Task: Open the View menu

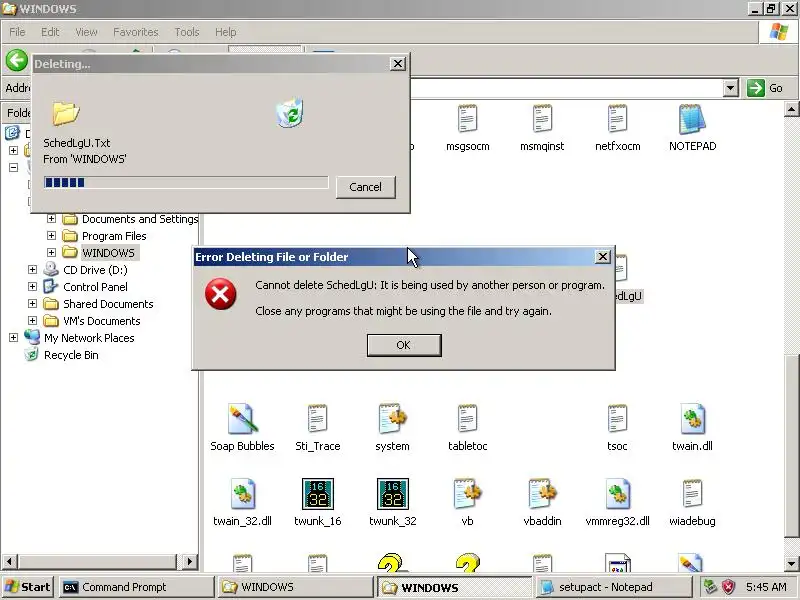Action: (86, 32)
